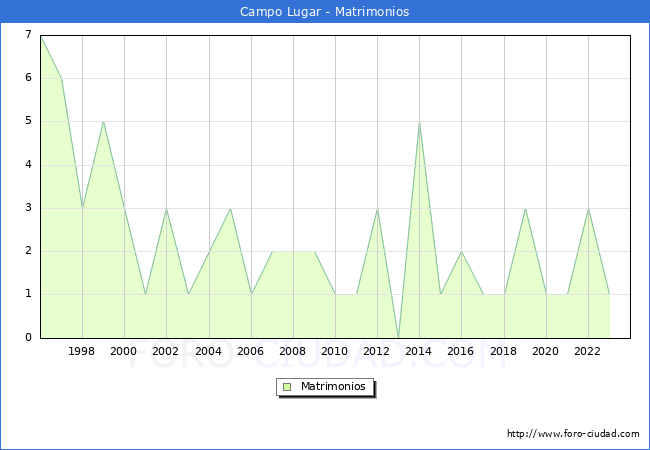This screenshot has width=650, height=450.
Task: Click the 2010 x-axis label
Action: pyautogui.click(x=335, y=351)
